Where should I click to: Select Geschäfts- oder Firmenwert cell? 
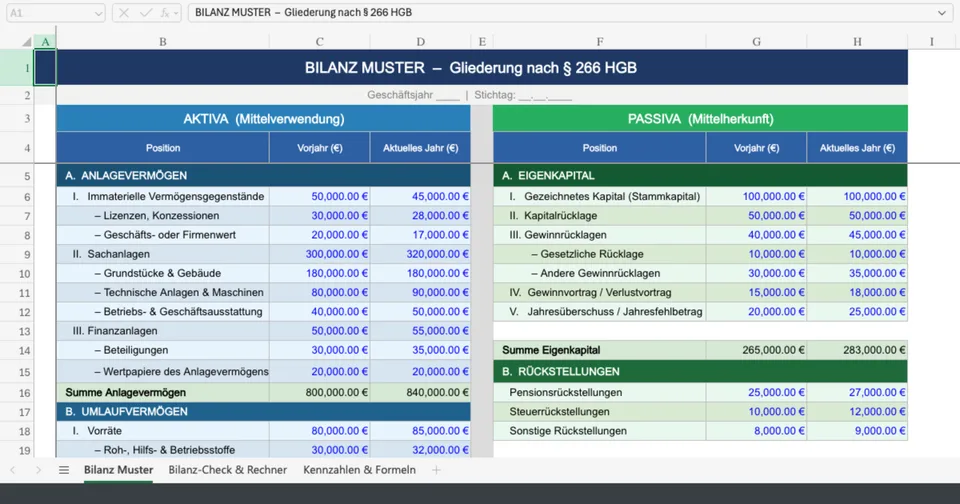[163, 235]
